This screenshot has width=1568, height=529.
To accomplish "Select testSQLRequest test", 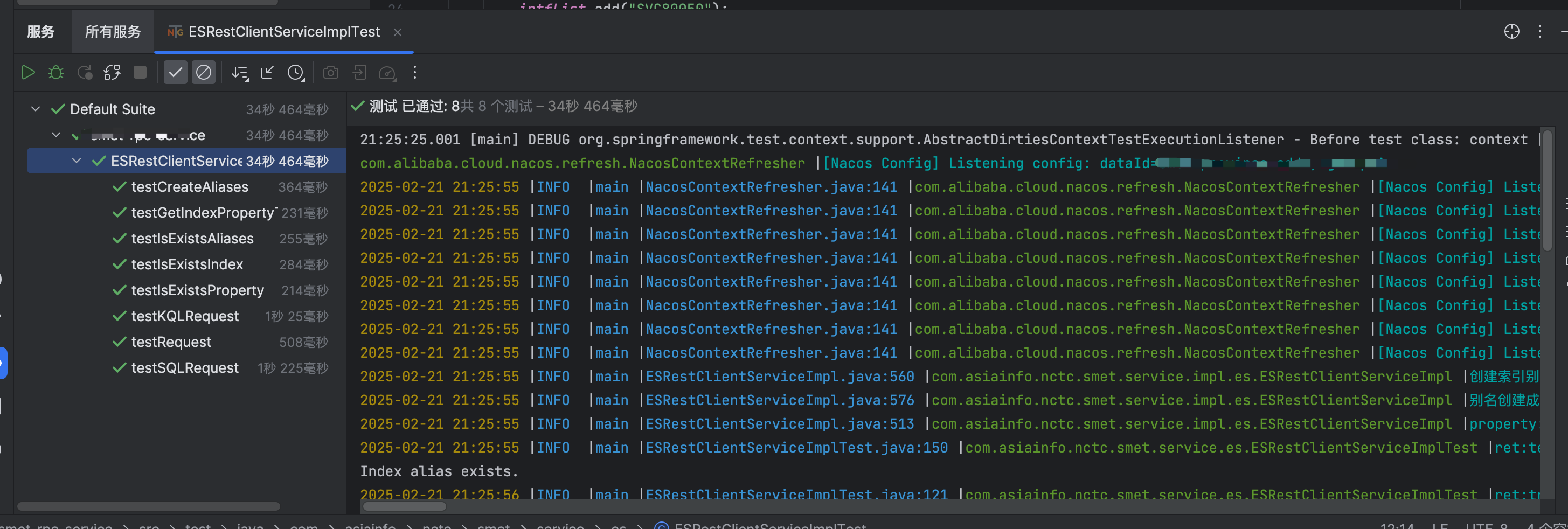I will point(184,368).
